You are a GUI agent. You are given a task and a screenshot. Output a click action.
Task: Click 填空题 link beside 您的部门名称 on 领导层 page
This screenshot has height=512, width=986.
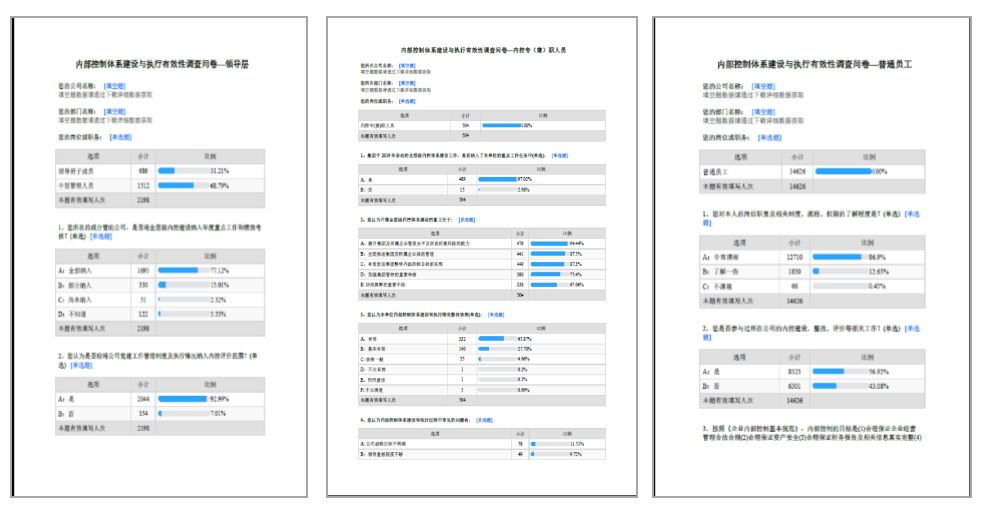(x=115, y=111)
